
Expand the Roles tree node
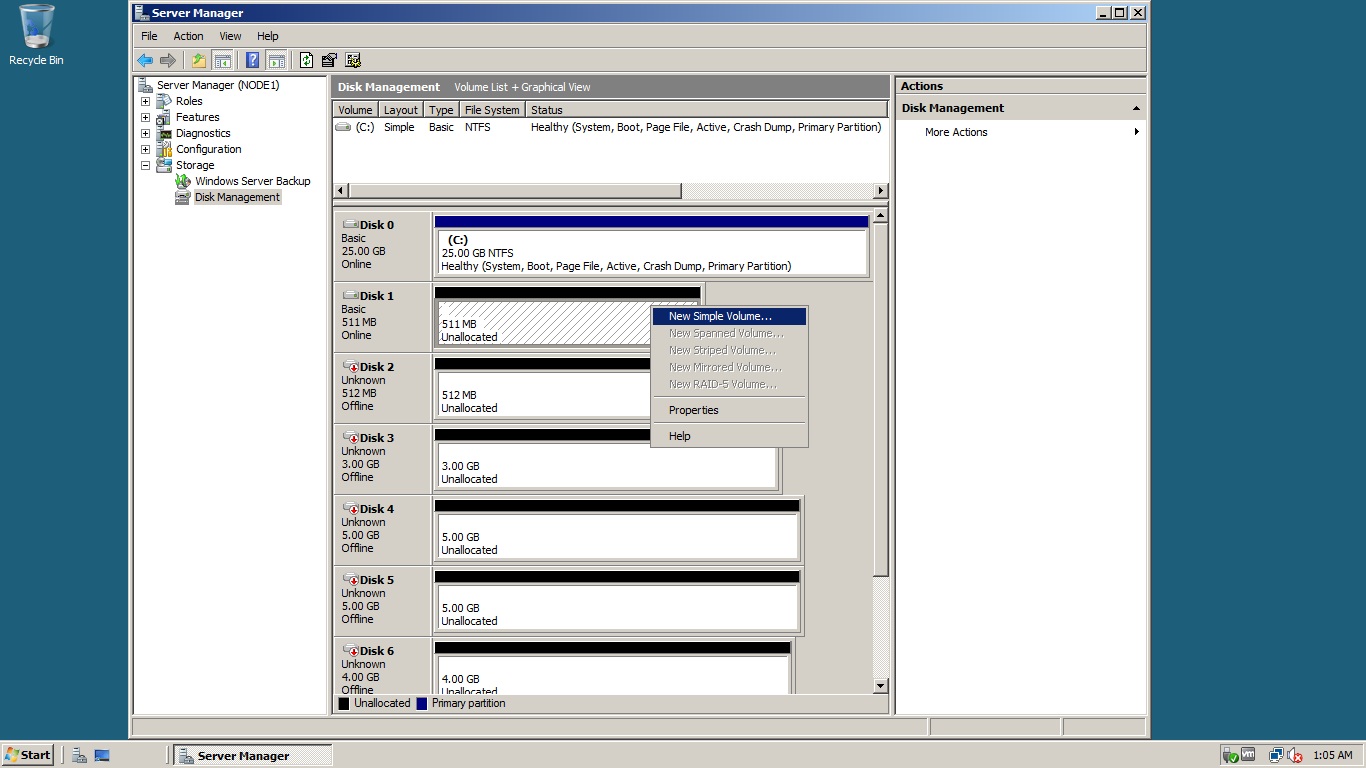tap(145, 101)
